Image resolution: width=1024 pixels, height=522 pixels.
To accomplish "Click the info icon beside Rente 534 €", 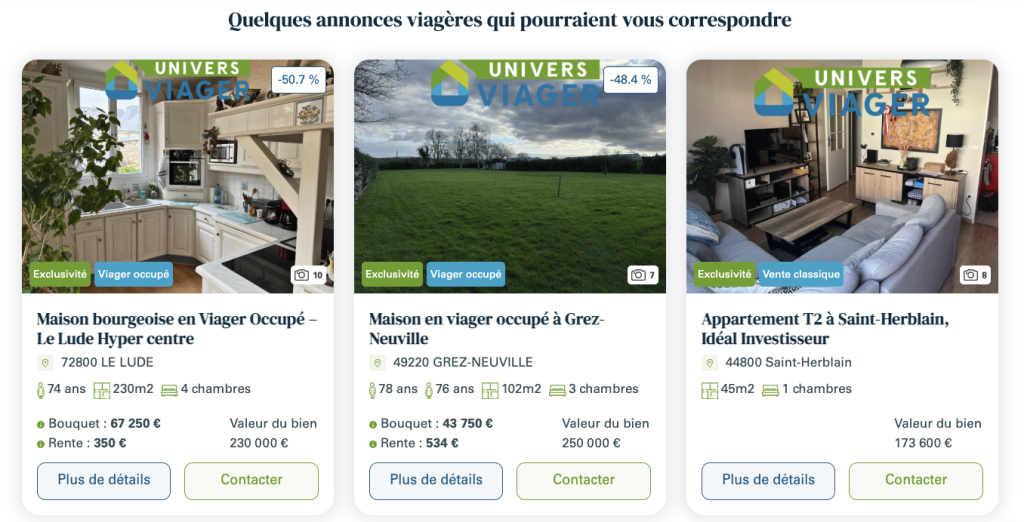I will point(374,444).
